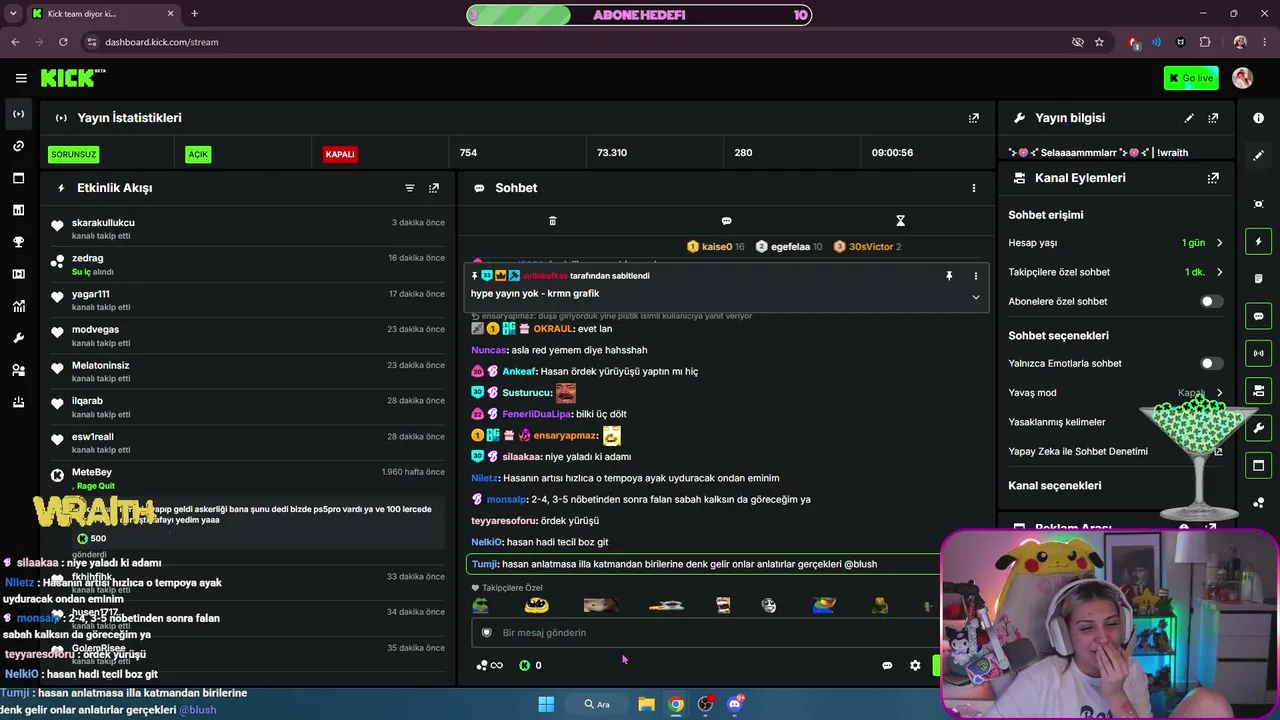Pop out the Kanal Eylemleri panel
The image size is (1280, 720).
point(1213,178)
